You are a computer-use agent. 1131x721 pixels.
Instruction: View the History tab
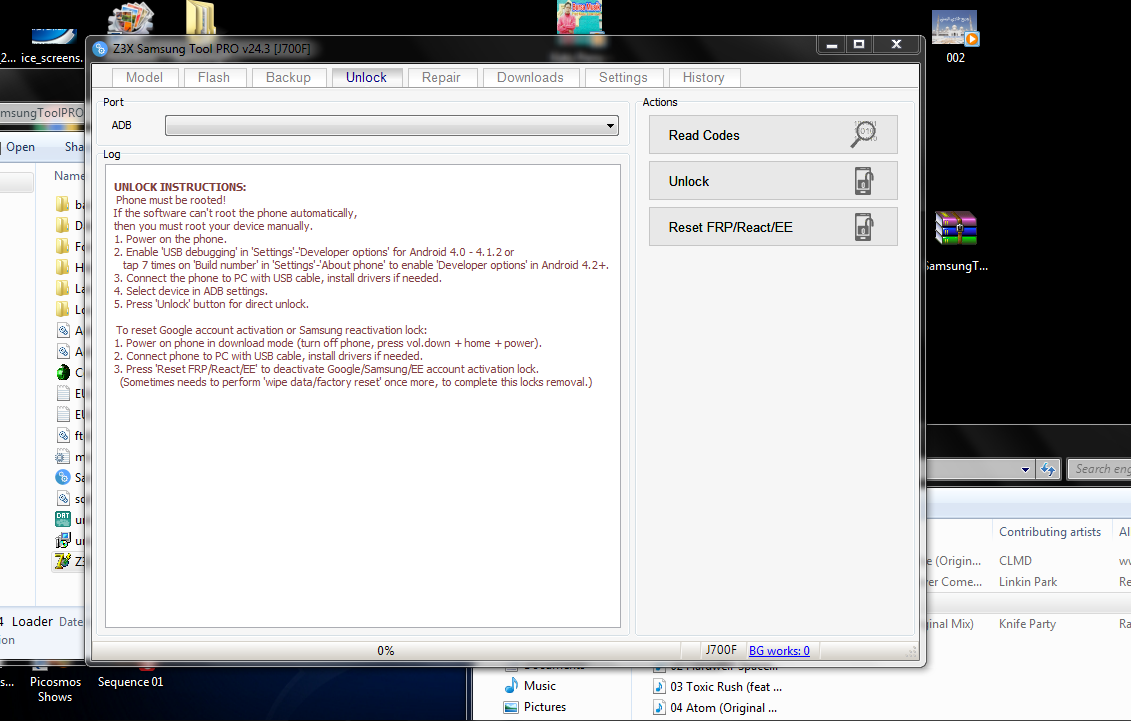tap(704, 77)
